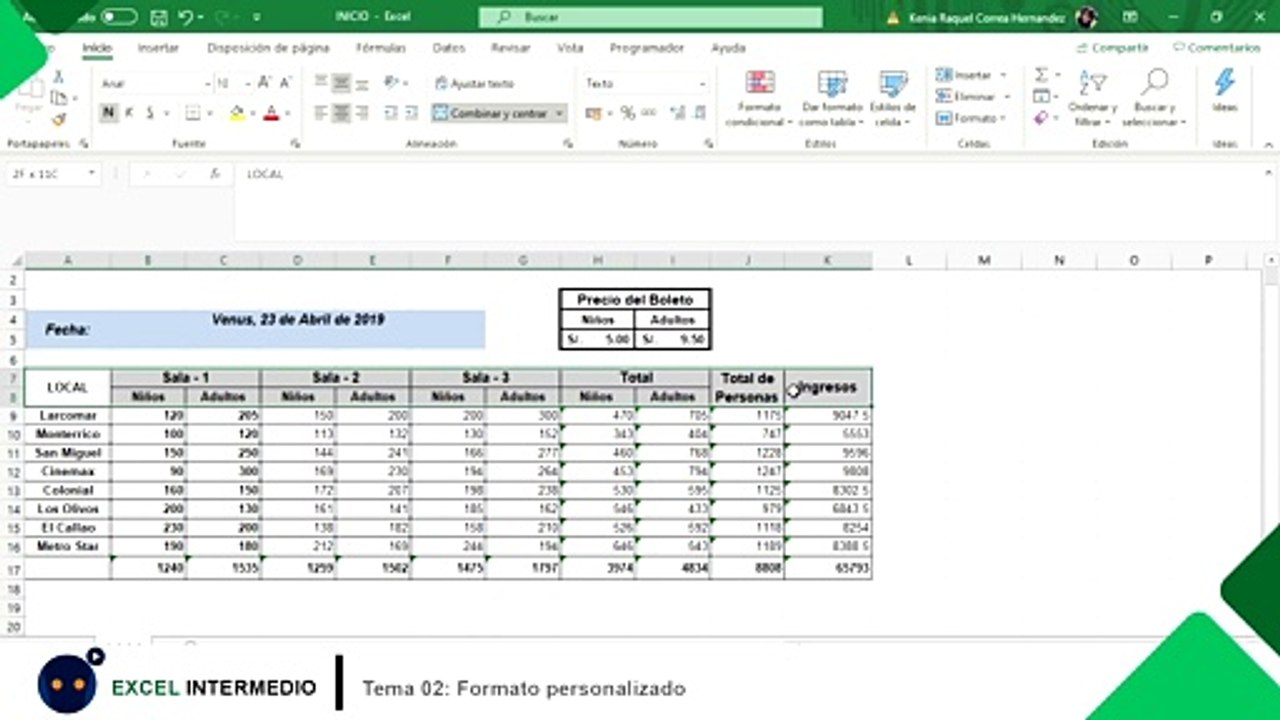Toggle bold formatting (N)
This screenshot has width=1280, height=720.
point(109,113)
